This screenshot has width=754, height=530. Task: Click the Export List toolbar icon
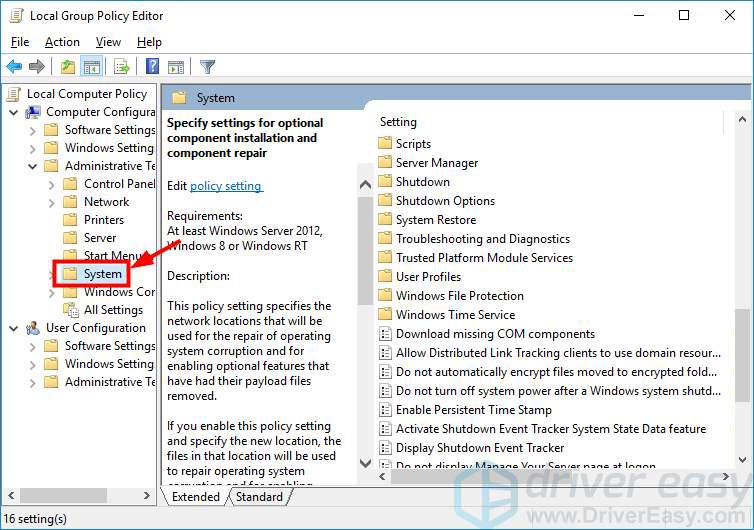coord(122,67)
